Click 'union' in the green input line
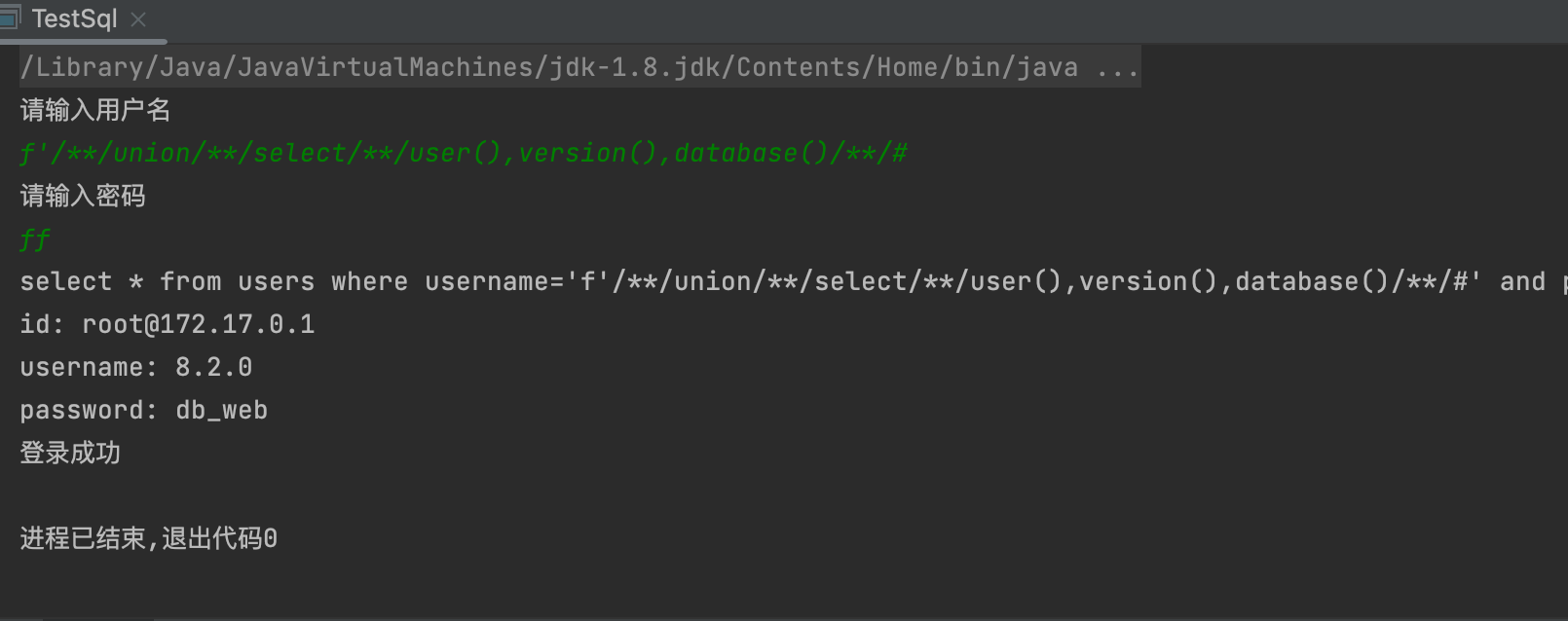Viewport: 1568px width, 621px height. [x=152, y=153]
